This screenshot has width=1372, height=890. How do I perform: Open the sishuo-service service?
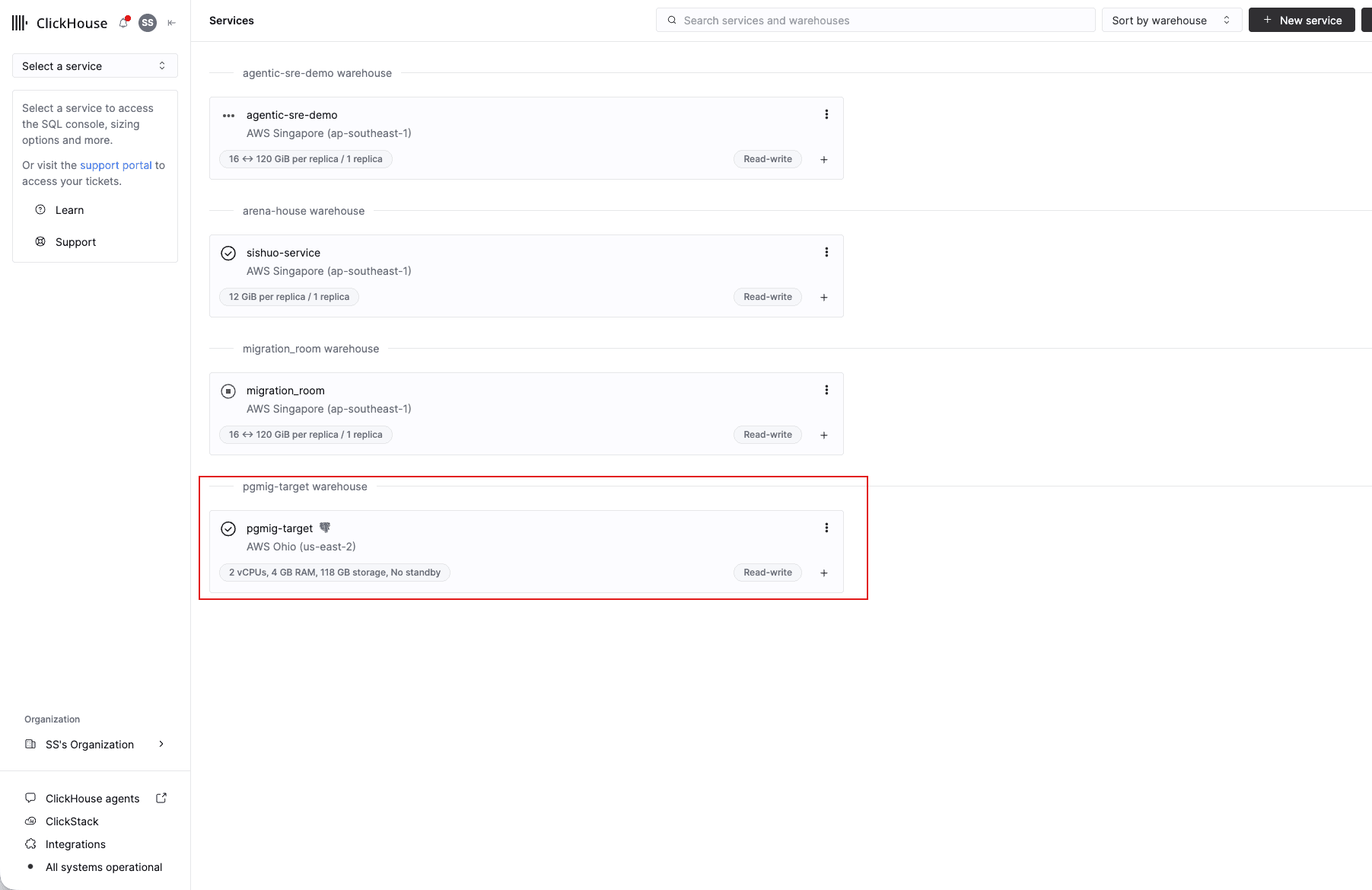[283, 253]
